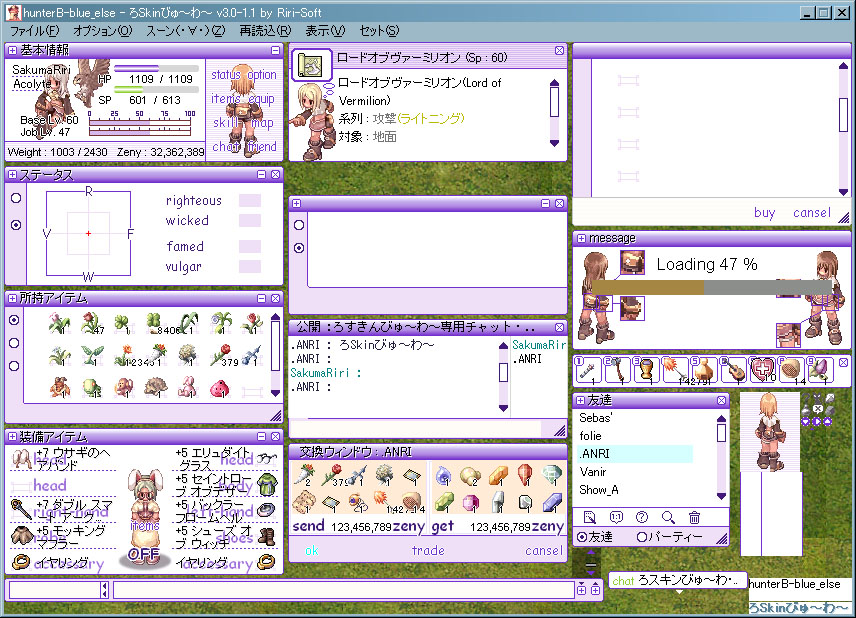
Task: Select the 友達 radio button
Action: click(x=582, y=537)
